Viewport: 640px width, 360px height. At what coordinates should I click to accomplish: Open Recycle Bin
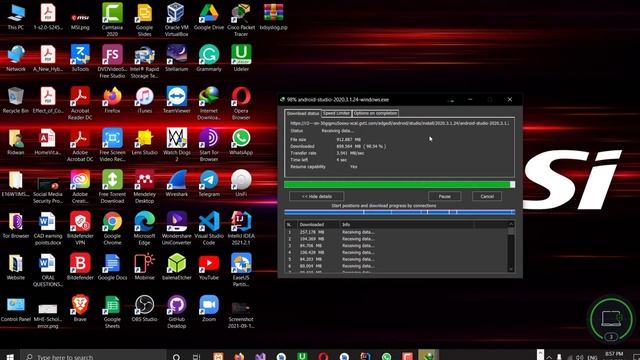pyautogui.click(x=16, y=100)
